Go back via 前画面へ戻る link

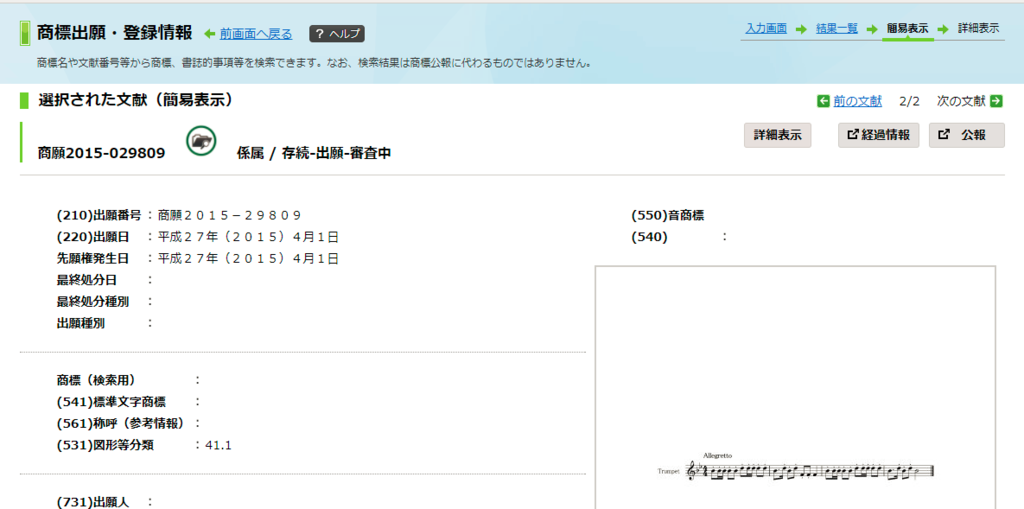256,34
